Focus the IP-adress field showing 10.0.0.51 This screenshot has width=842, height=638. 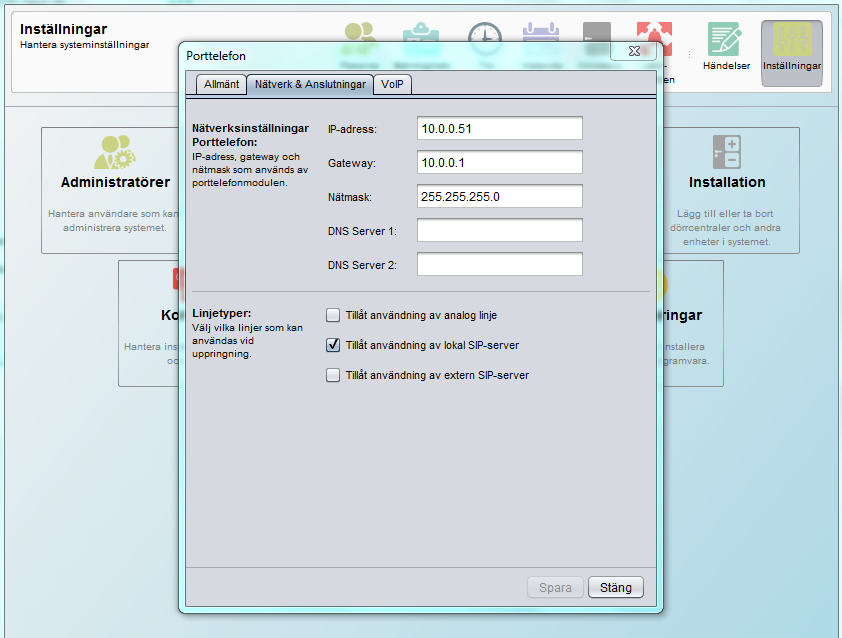(x=499, y=128)
